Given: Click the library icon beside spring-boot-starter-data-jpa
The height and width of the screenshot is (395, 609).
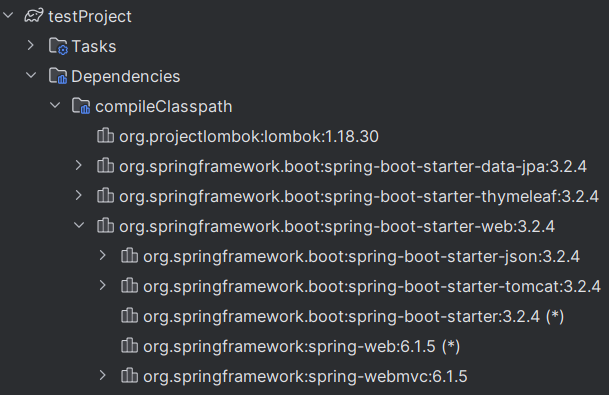Looking at the screenshot, I should pyautogui.click(x=105, y=165).
